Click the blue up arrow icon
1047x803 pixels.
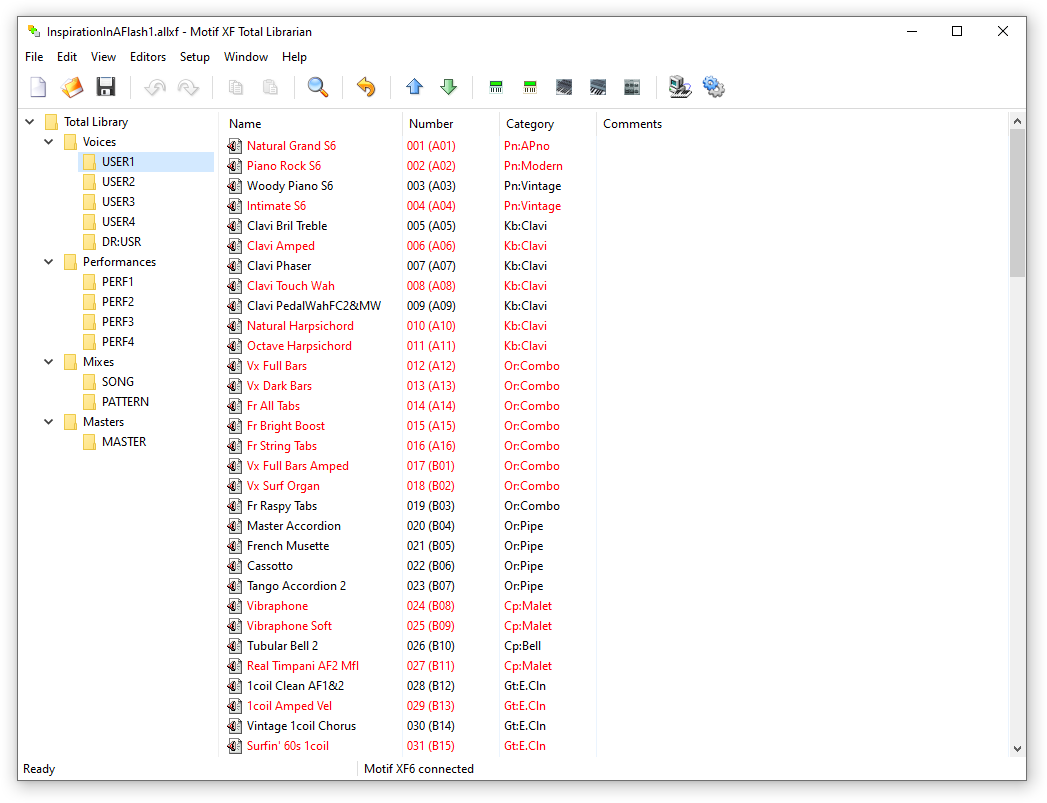(415, 87)
